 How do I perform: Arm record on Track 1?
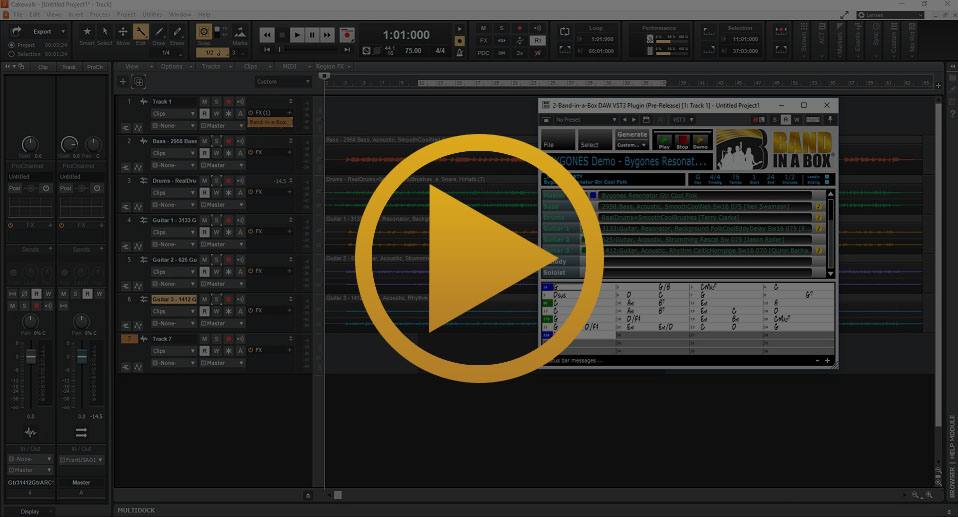point(228,101)
